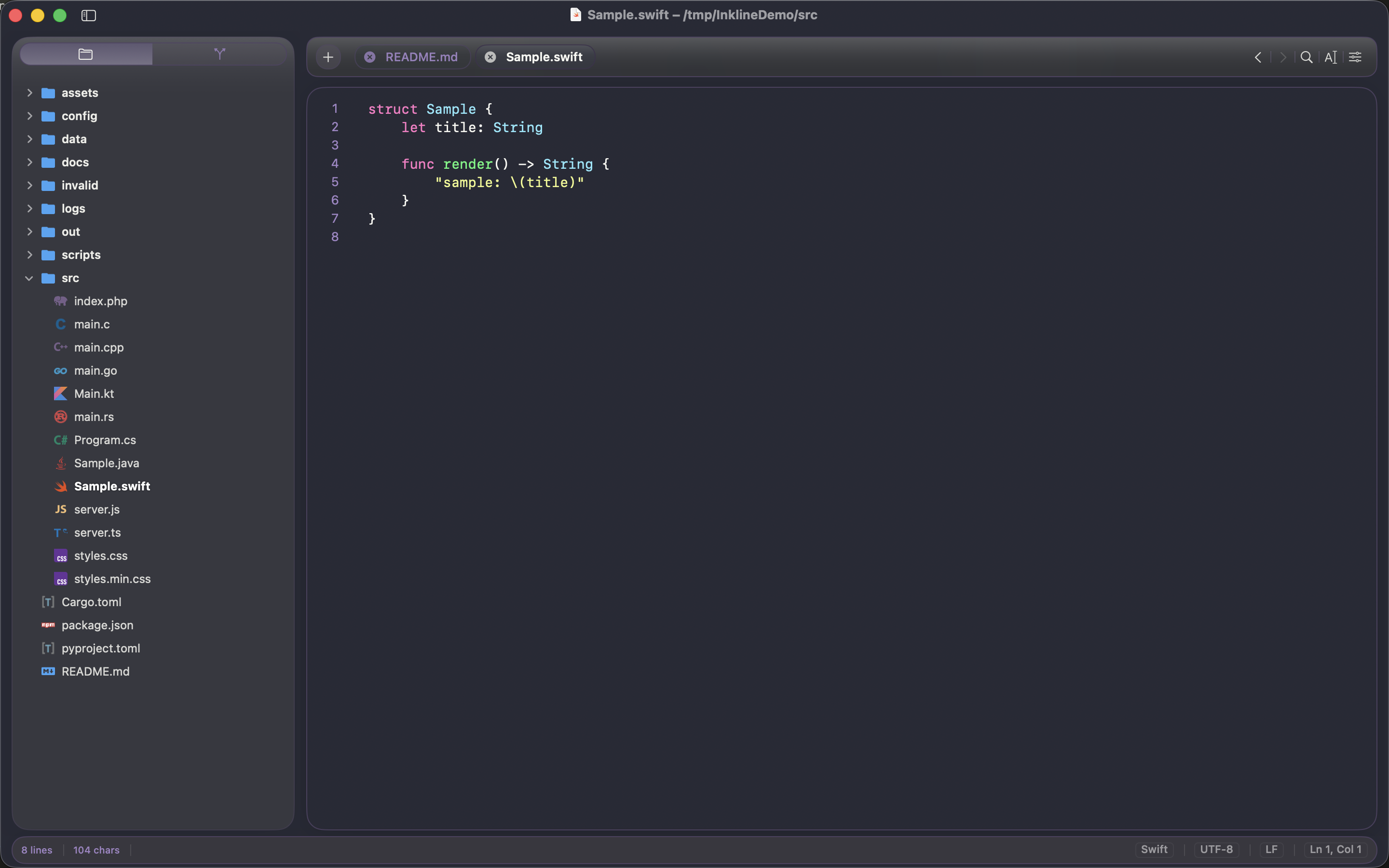Image resolution: width=1389 pixels, height=868 pixels.
Task: Click the Kotlin icon beside Main.kt
Action: (x=61, y=394)
